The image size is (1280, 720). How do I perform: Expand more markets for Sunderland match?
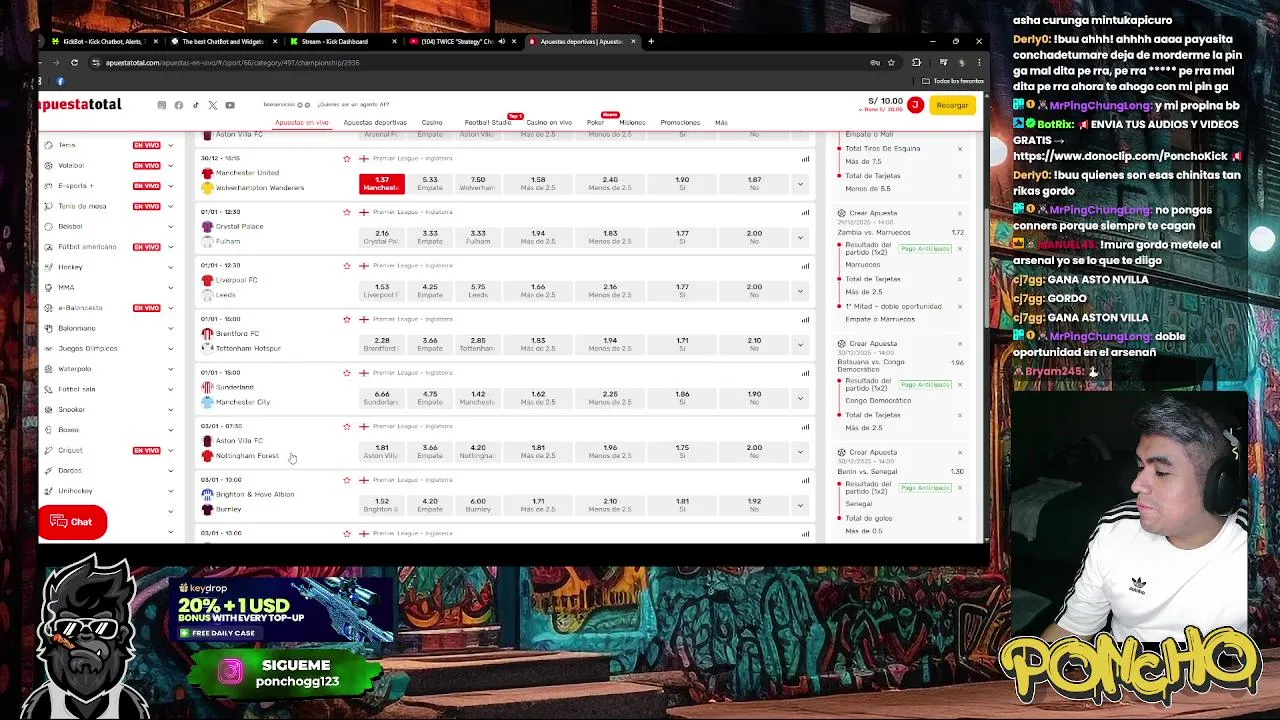click(x=800, y=397)
